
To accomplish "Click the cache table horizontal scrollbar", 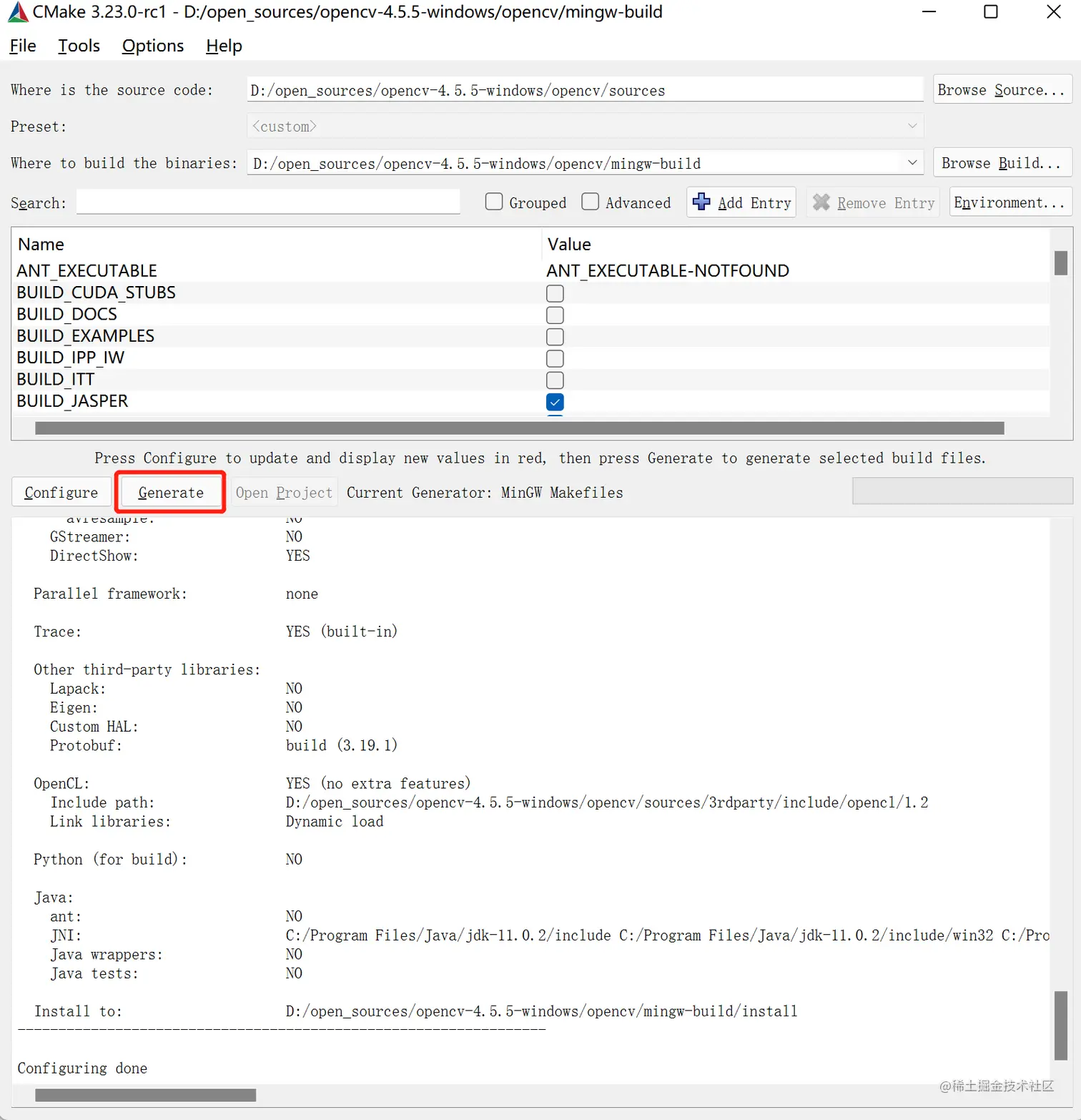I will tap(520, 428).
